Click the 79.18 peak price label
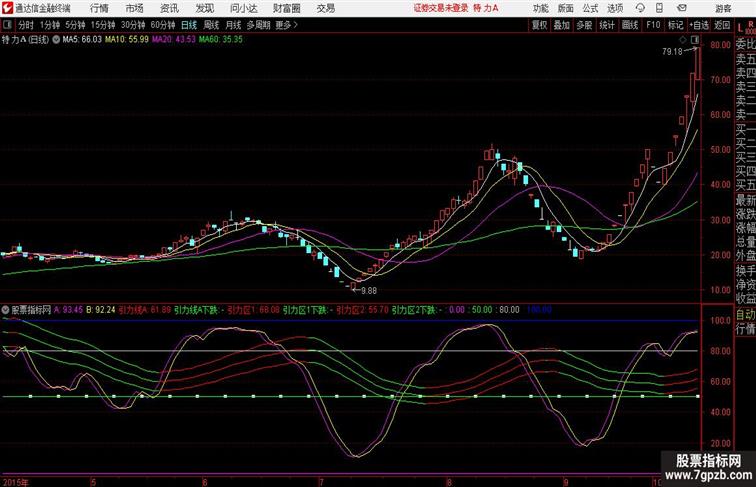Viewport: 756px width, 487px height. click(x=671, y=51)
